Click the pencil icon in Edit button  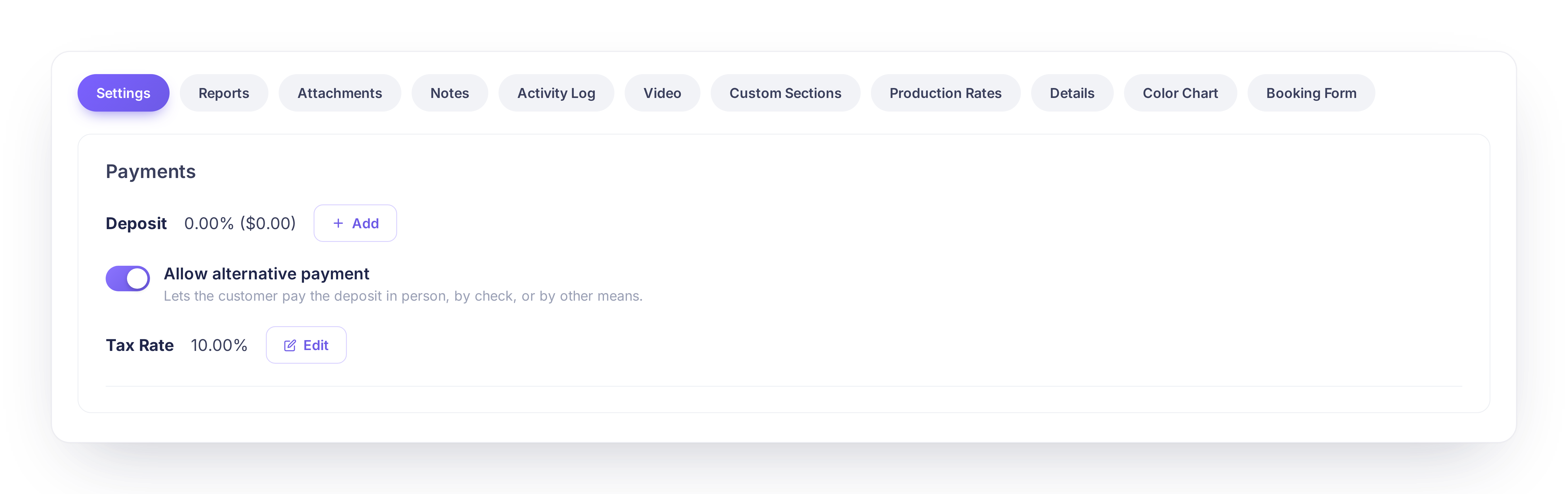[x=290, y=346]
